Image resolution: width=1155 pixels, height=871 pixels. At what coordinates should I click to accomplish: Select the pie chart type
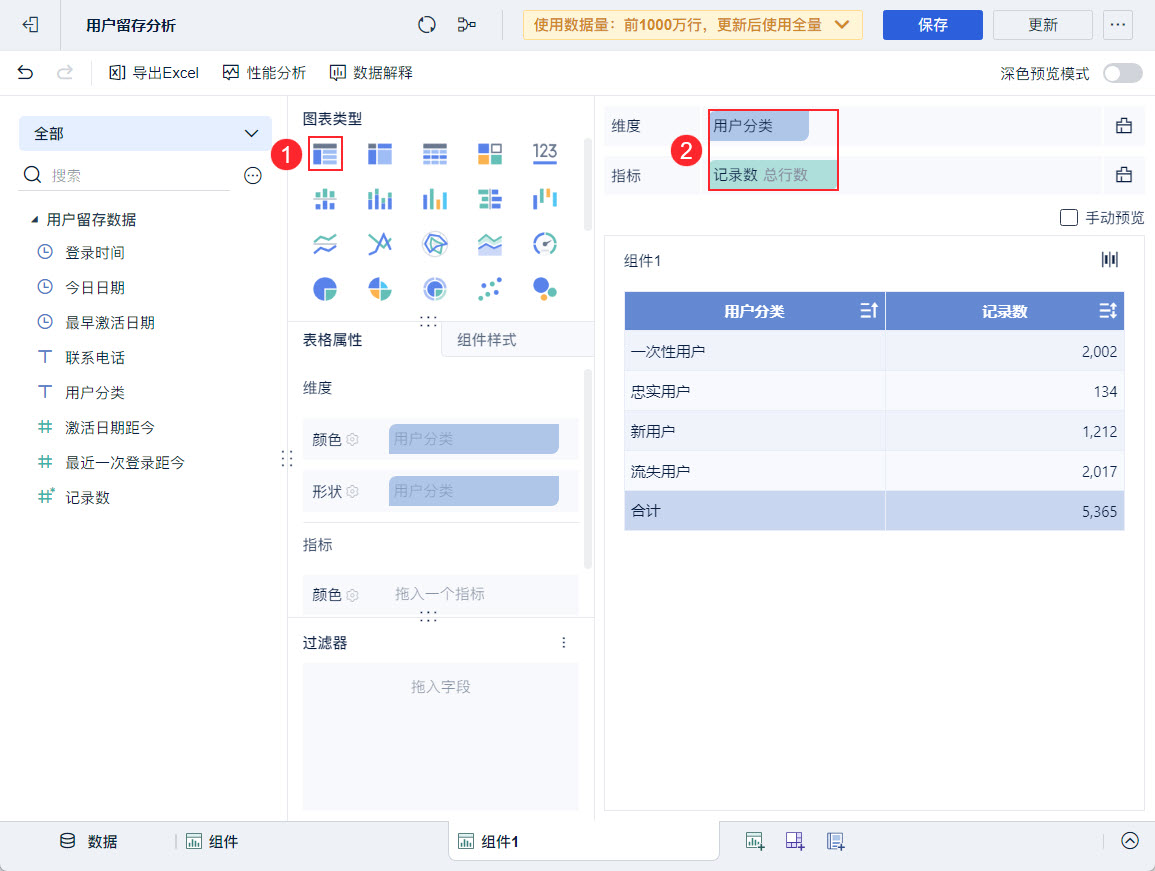[325, 289]
